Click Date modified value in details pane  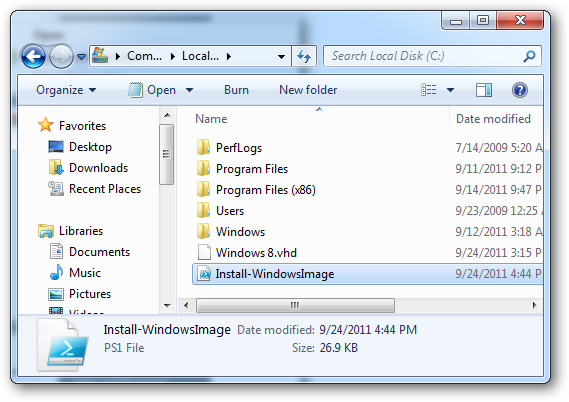368,329
